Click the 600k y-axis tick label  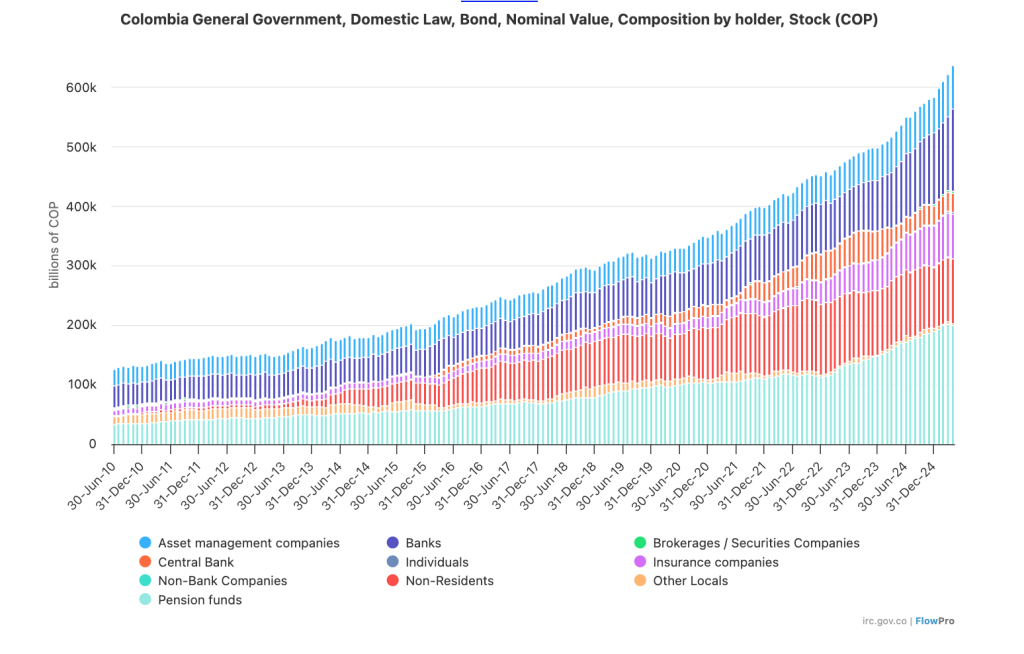pyautogui.click(x=80, y=88)
